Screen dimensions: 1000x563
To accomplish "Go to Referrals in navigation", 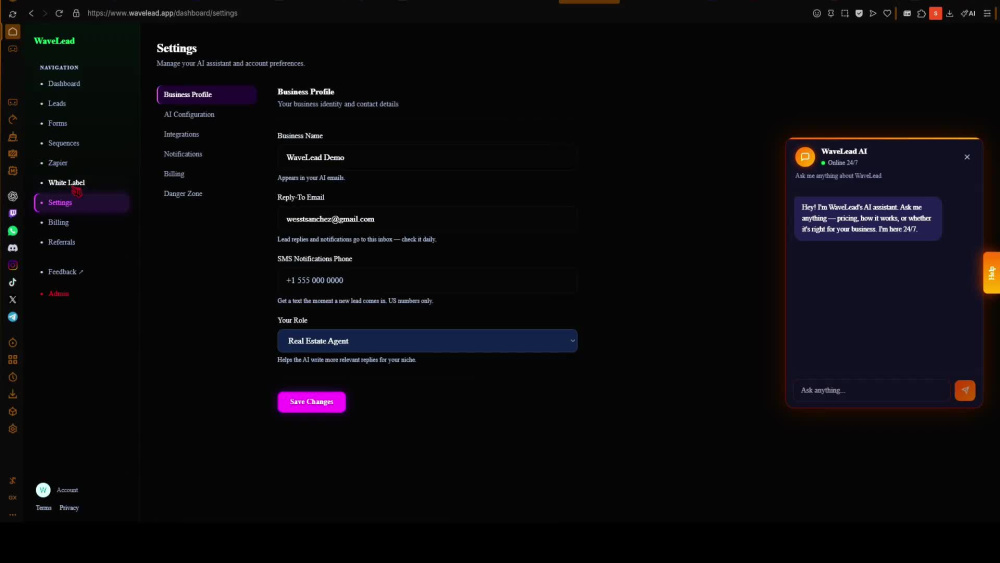I will (x=61, y=242).
